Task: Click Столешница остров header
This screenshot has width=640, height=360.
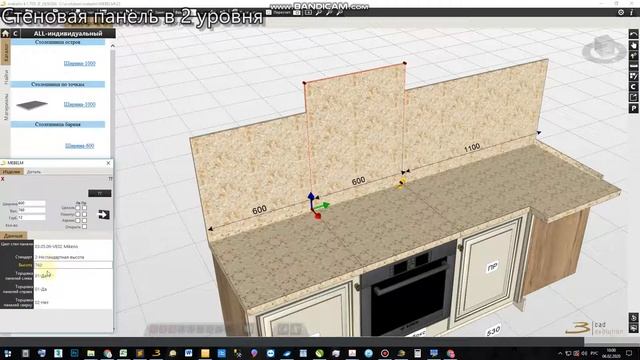Action: tap(58, 42)
